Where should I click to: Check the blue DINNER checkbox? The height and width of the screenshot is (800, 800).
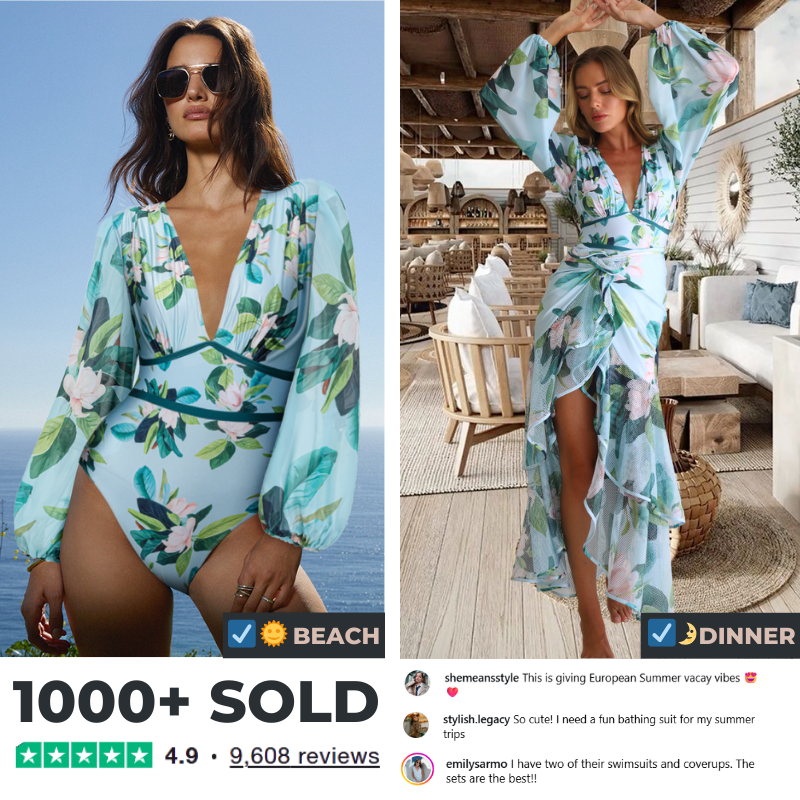click(x=661, y=633)
